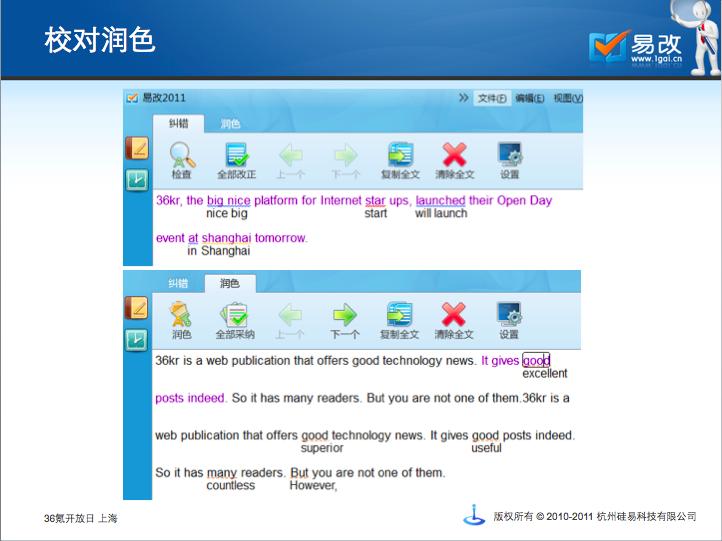The width and height of the screenshot is (722, 541).
Task: Click the notebook sidebar icon in lower panel
Action: pos(137,308)
